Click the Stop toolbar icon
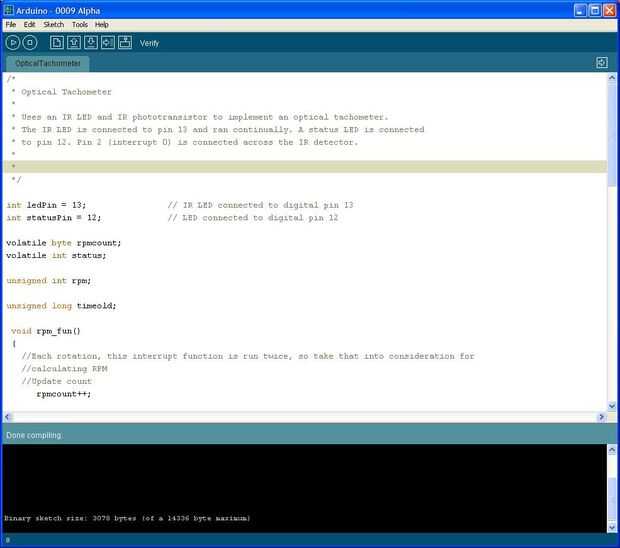The height and width of the screenshot is (548, 620). point(30,43)
